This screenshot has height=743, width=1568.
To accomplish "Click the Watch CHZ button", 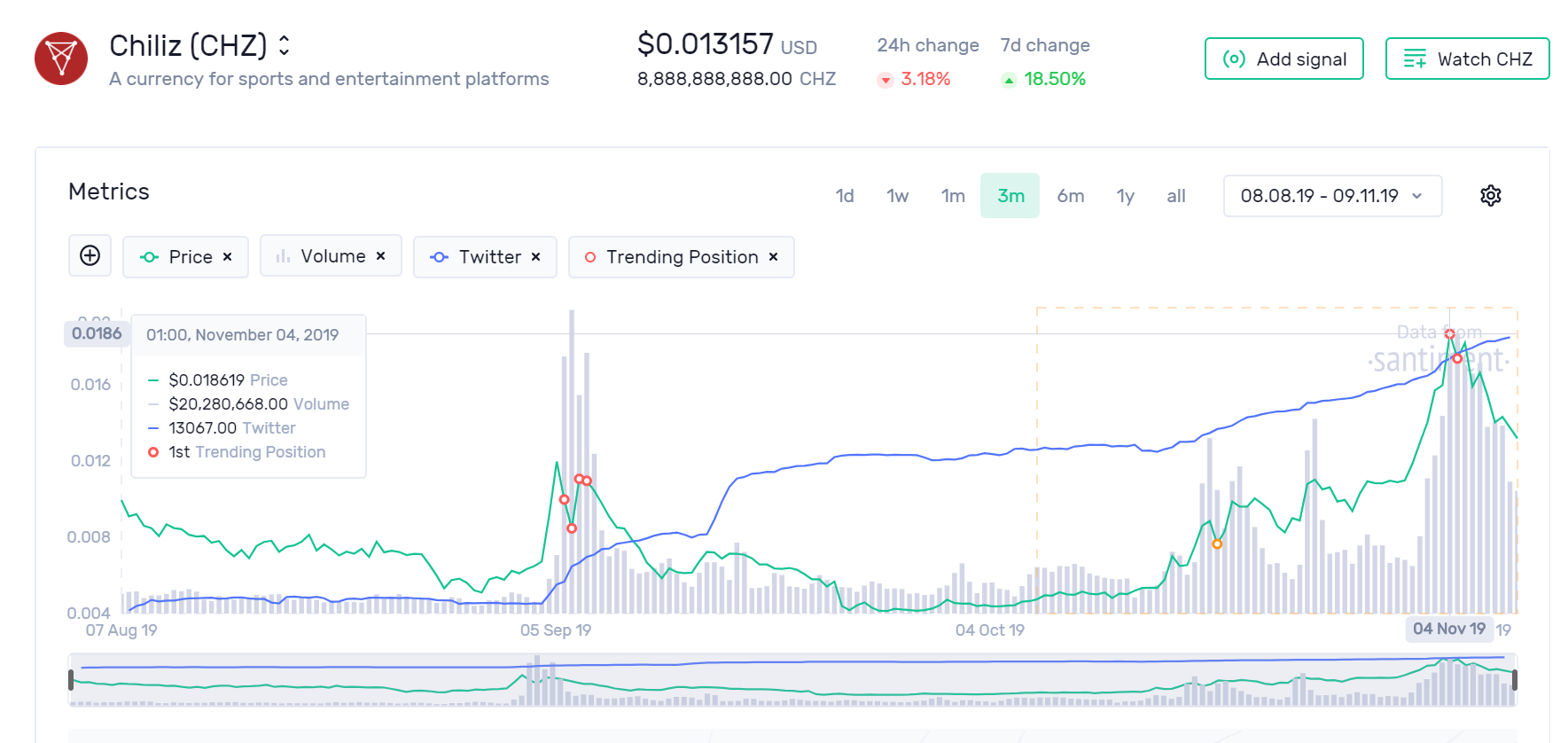I will (x=1467, y=59).
